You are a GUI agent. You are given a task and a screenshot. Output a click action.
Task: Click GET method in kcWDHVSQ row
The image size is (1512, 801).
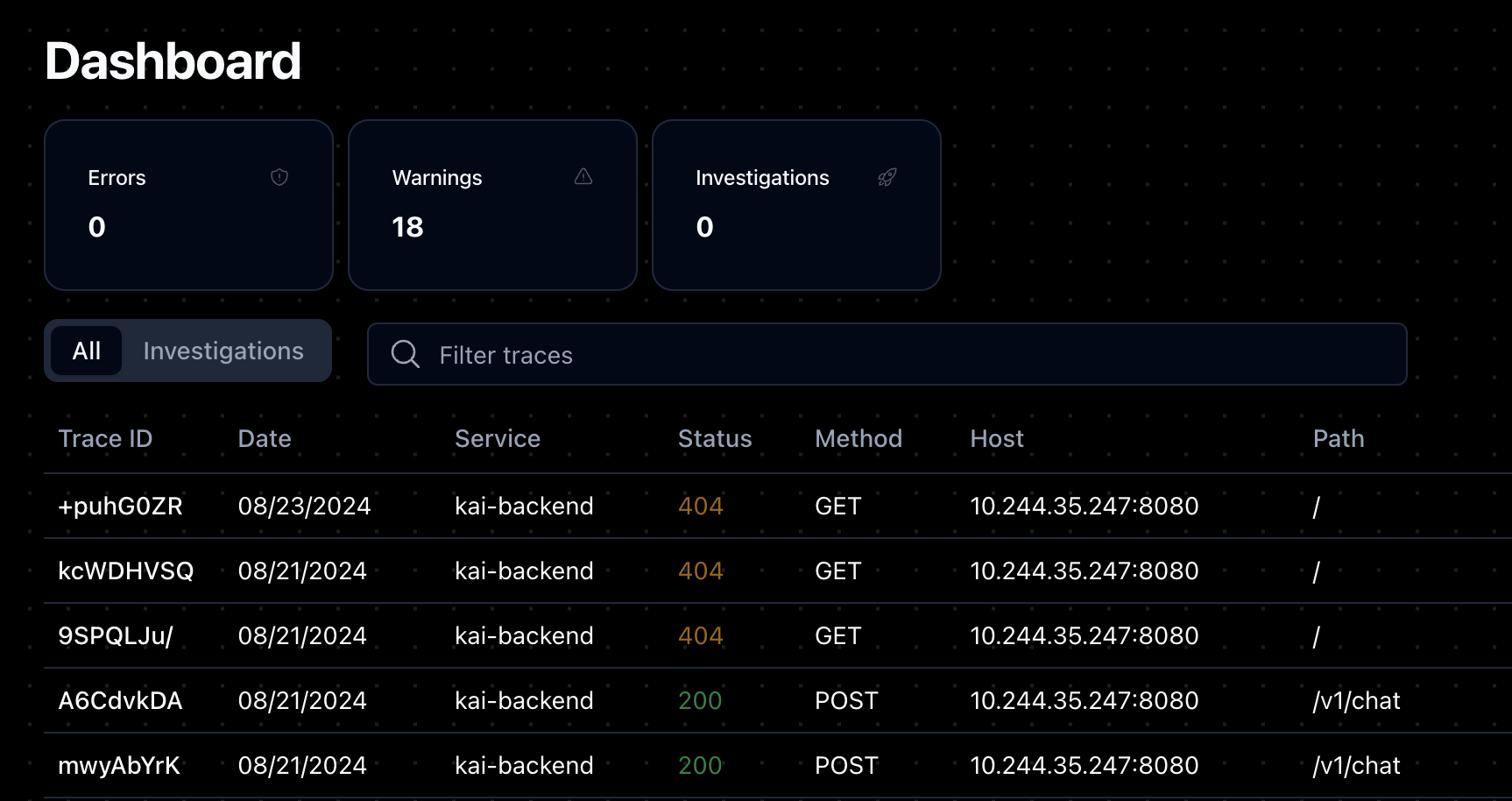tap(838, 571)
